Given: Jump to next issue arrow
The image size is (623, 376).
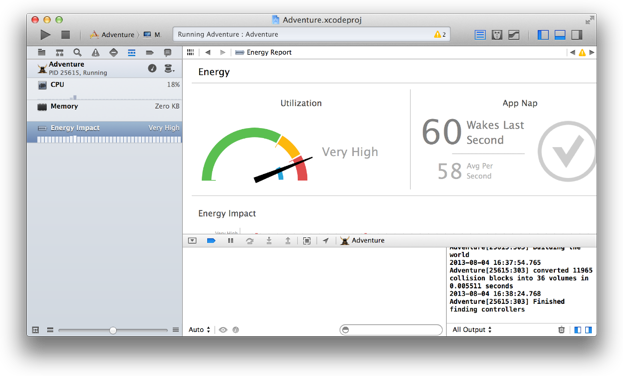Looking at the screenshot, I should point(592,52).
